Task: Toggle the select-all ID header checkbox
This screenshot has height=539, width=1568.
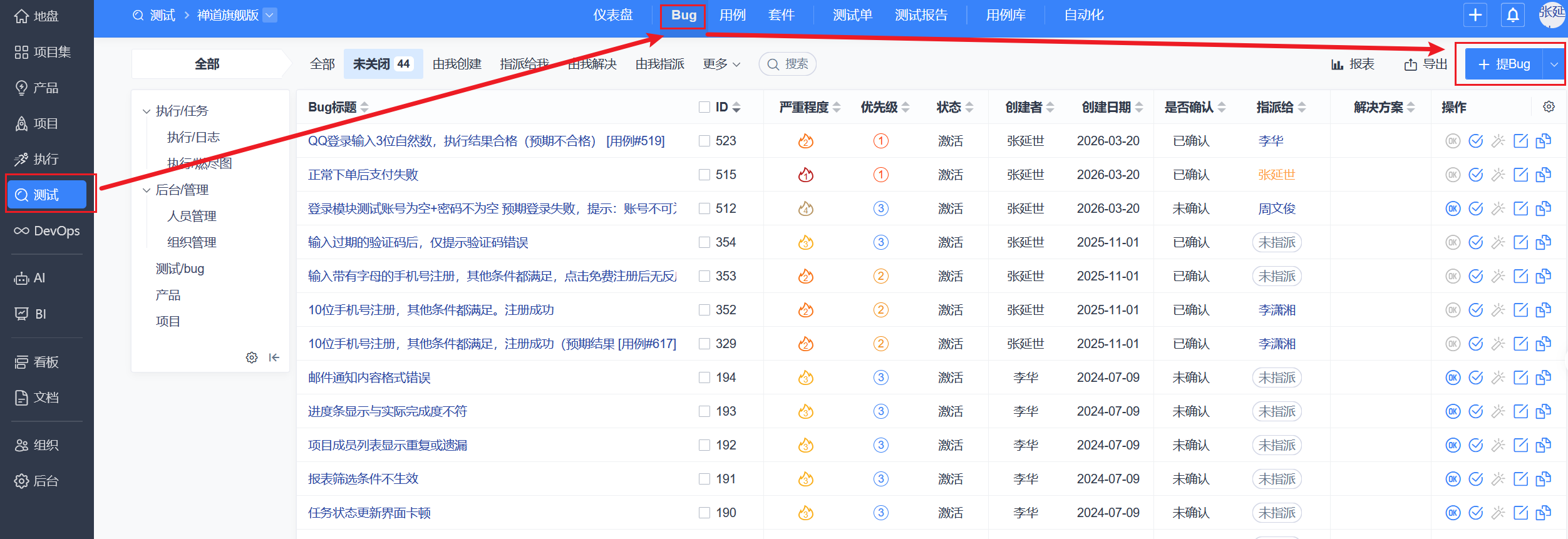Action: [704, 107]
